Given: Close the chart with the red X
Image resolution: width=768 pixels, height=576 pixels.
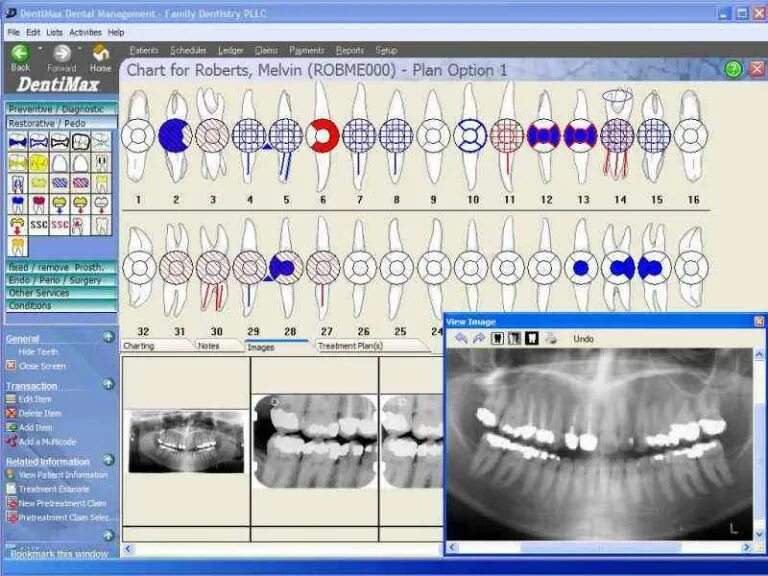Looking at the screenshot, I should [x=757, y=69].
